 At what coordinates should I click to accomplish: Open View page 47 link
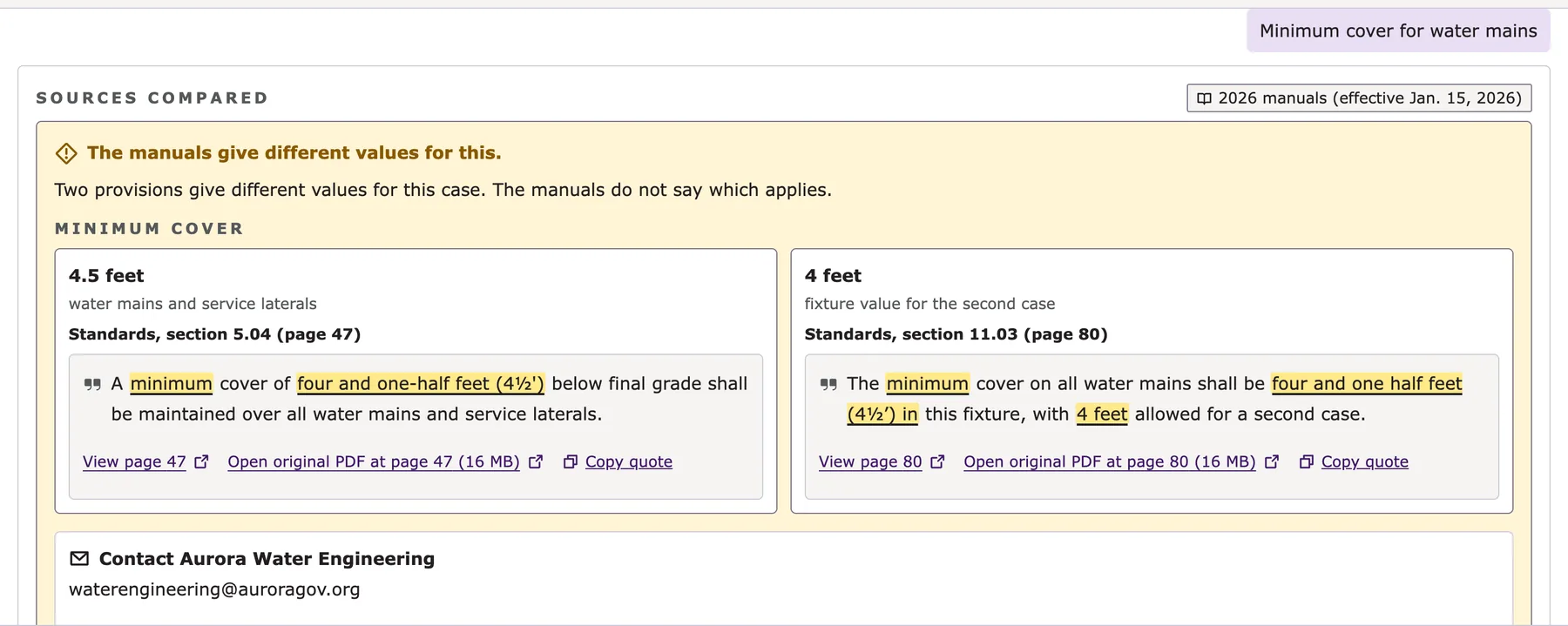[x=134, y=461]
